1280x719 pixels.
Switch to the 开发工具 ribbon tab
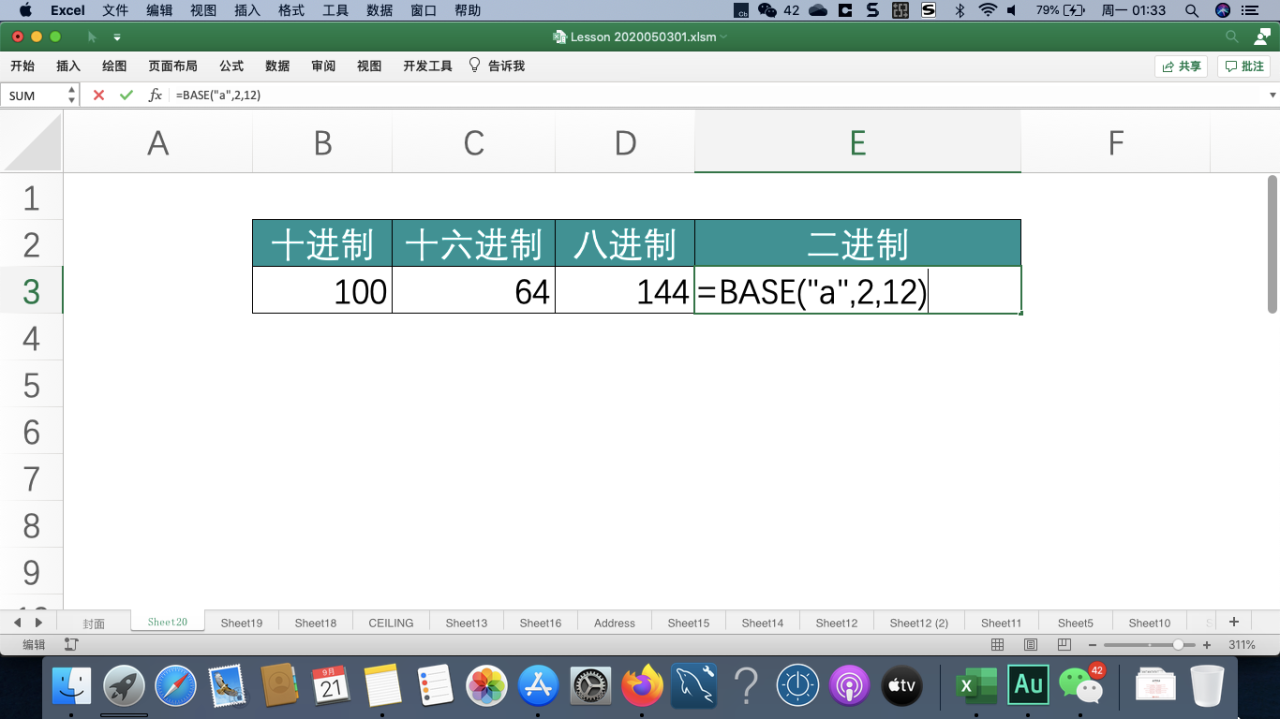click(x=428, y=66)
